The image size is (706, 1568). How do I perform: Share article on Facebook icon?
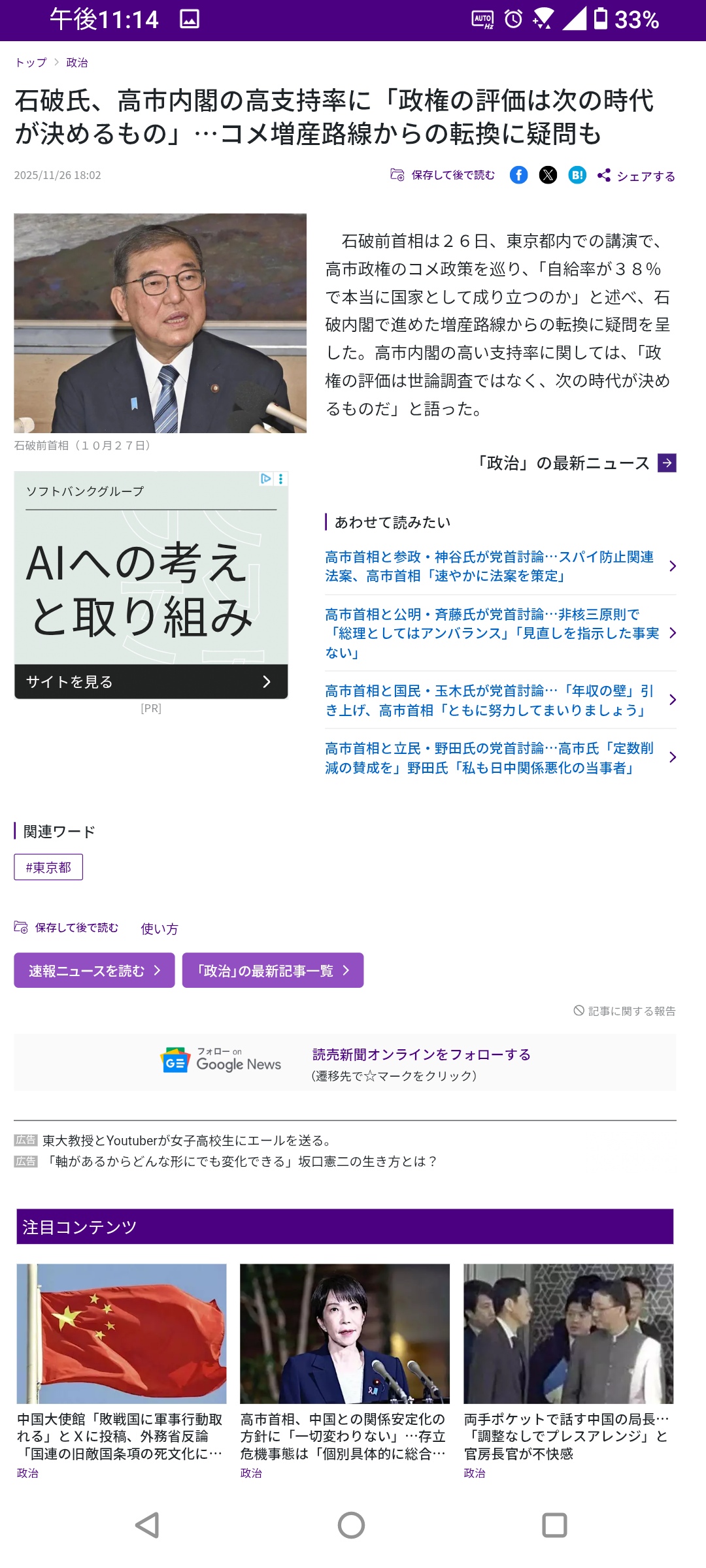[518, 175]
